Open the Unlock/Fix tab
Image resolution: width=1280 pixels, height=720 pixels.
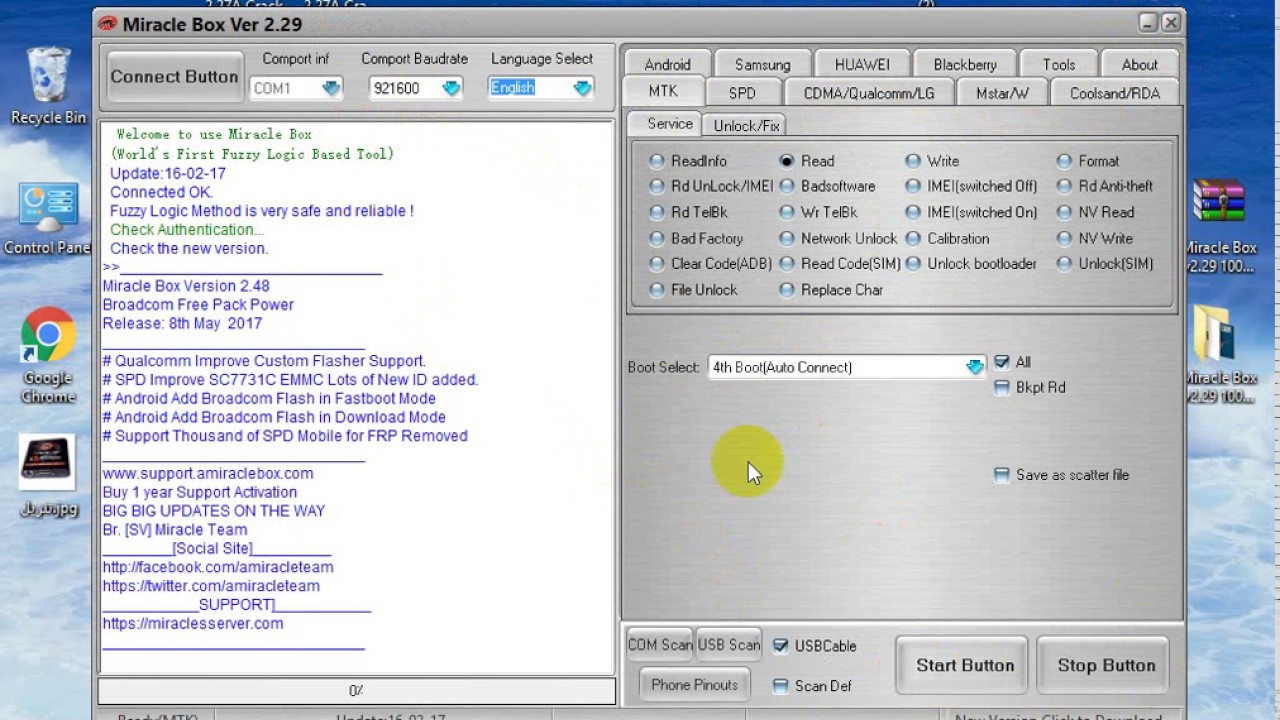[746, 124]
